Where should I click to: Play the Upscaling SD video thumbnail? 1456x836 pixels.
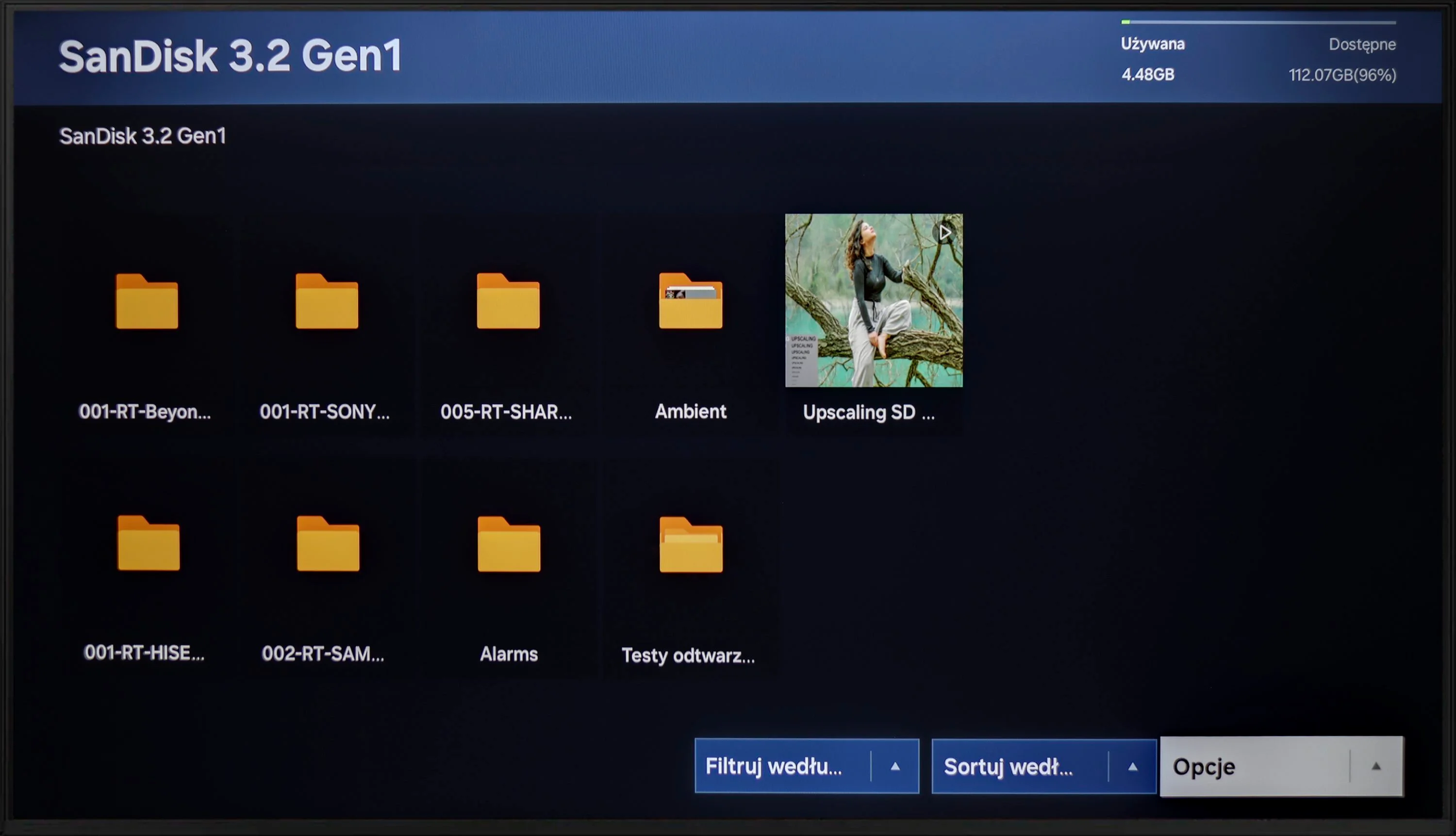point(874,300)
